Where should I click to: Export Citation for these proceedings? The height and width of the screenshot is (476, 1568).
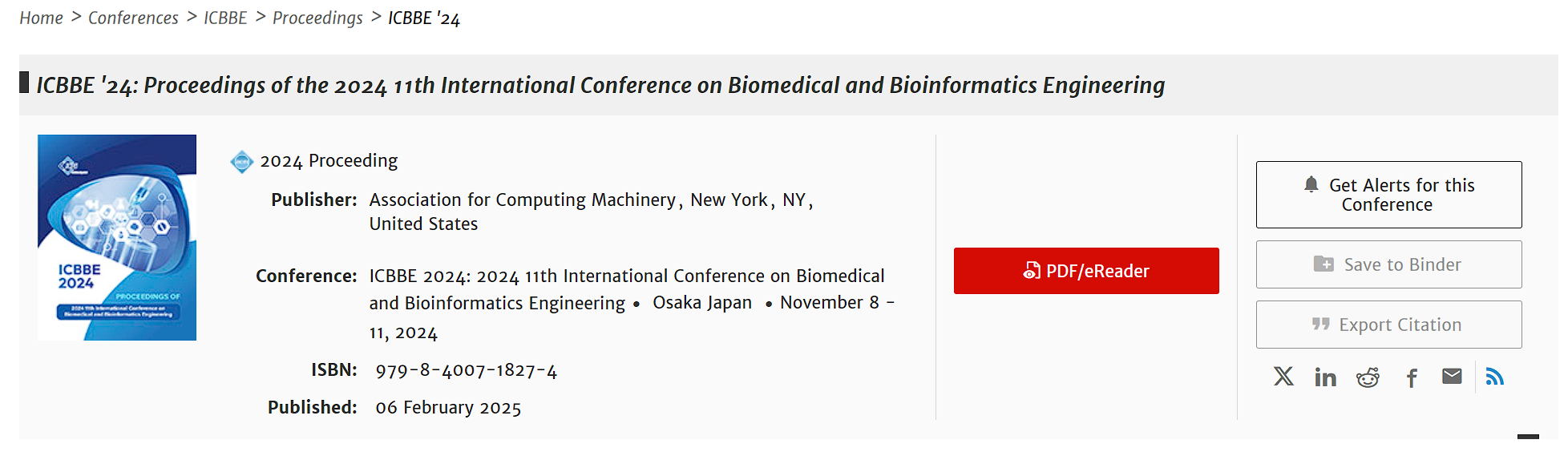click(1388, 325)
